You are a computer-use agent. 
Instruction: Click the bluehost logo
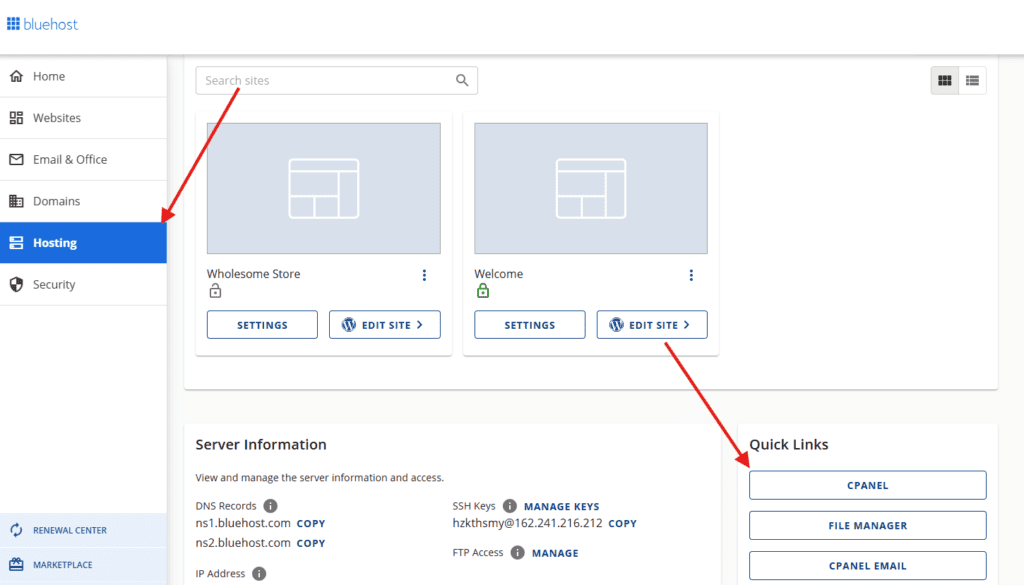(x=42, y=24)
